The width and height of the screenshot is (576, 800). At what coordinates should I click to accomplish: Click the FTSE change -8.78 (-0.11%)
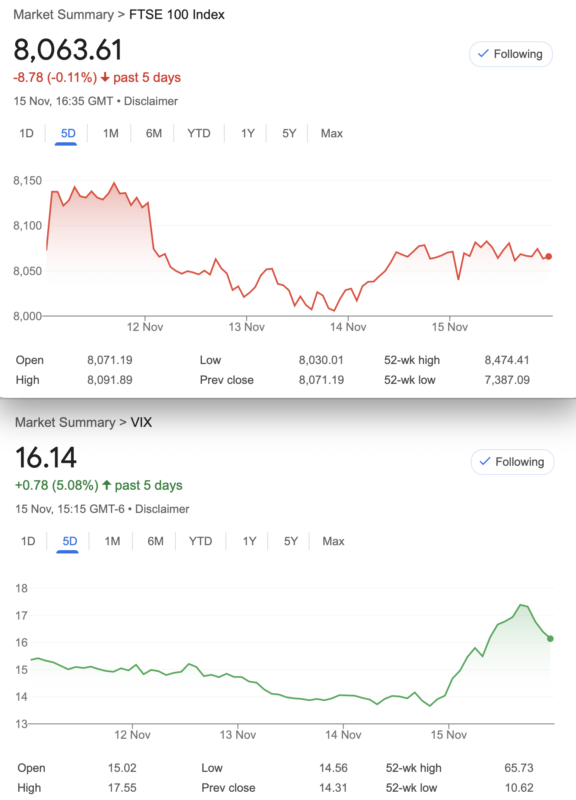[55, 78]
